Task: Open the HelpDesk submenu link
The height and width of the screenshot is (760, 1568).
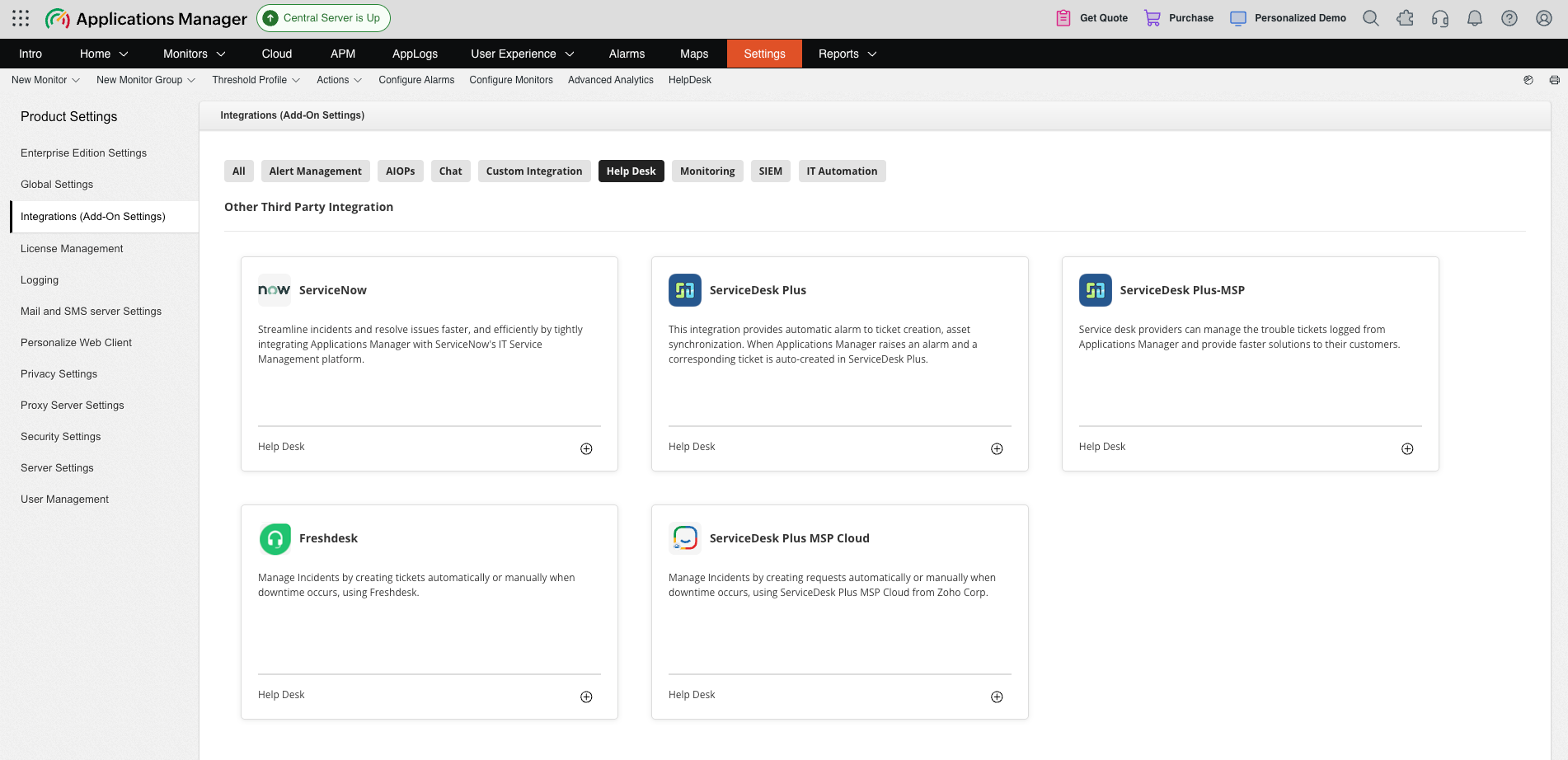Action: (x=690, y=80)
